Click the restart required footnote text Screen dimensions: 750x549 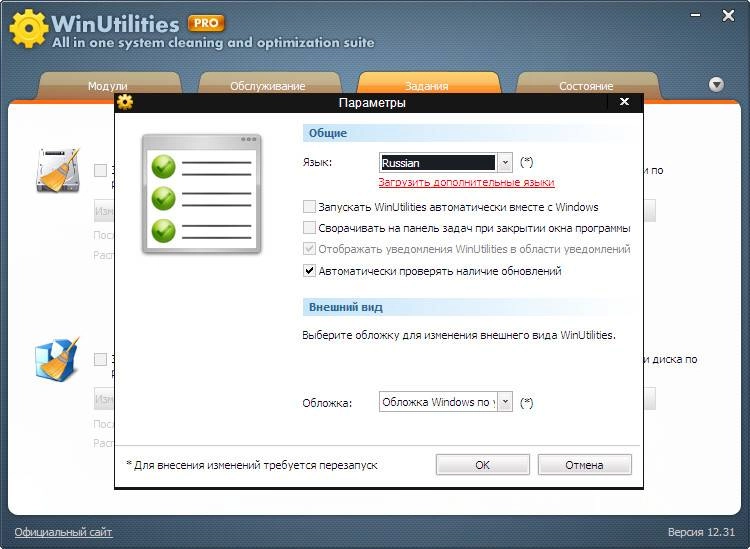252,465
